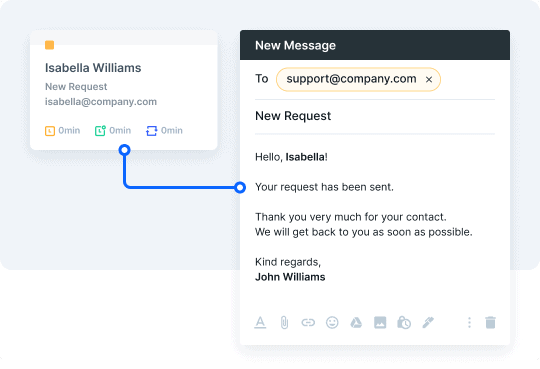Insert link using chain icon
The height and width of the screenshot is (369, 540).
pos(308,322)
